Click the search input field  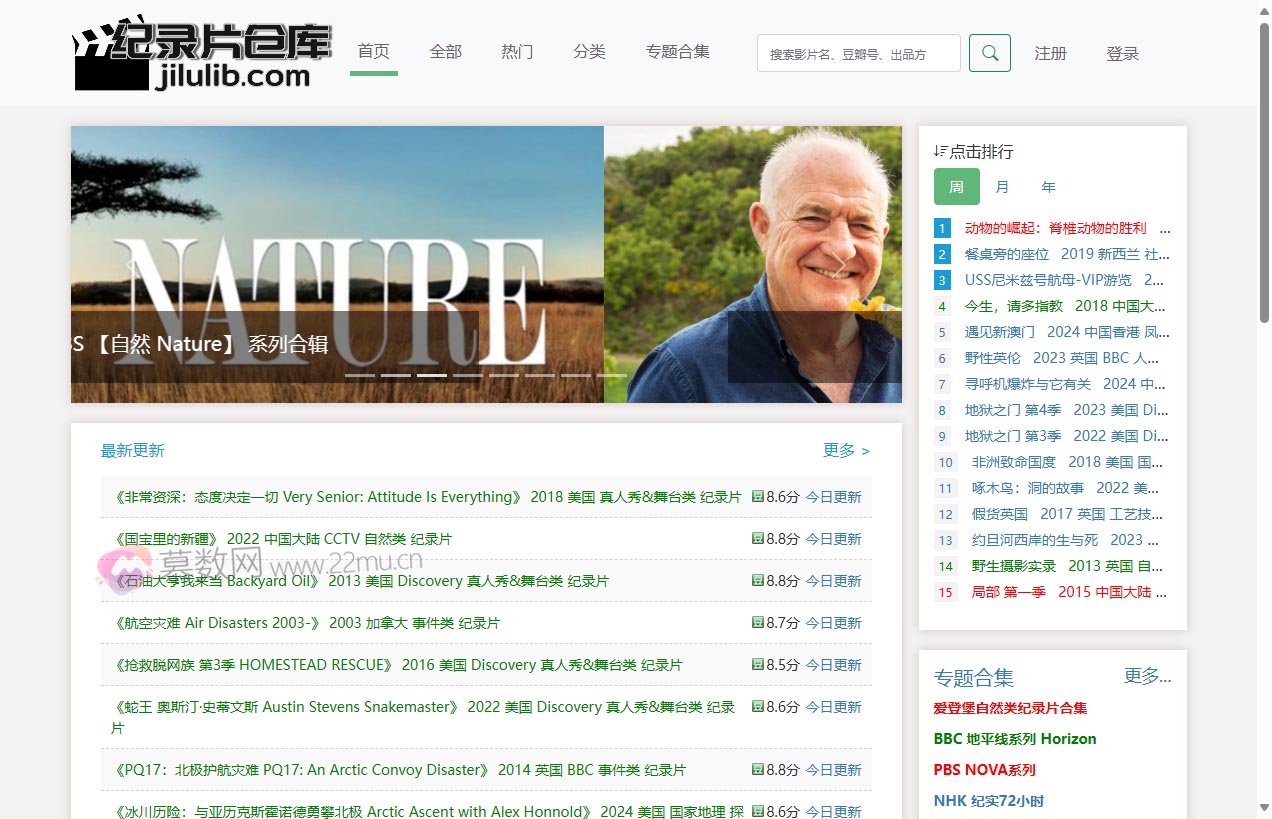click(x=858, y=53)
